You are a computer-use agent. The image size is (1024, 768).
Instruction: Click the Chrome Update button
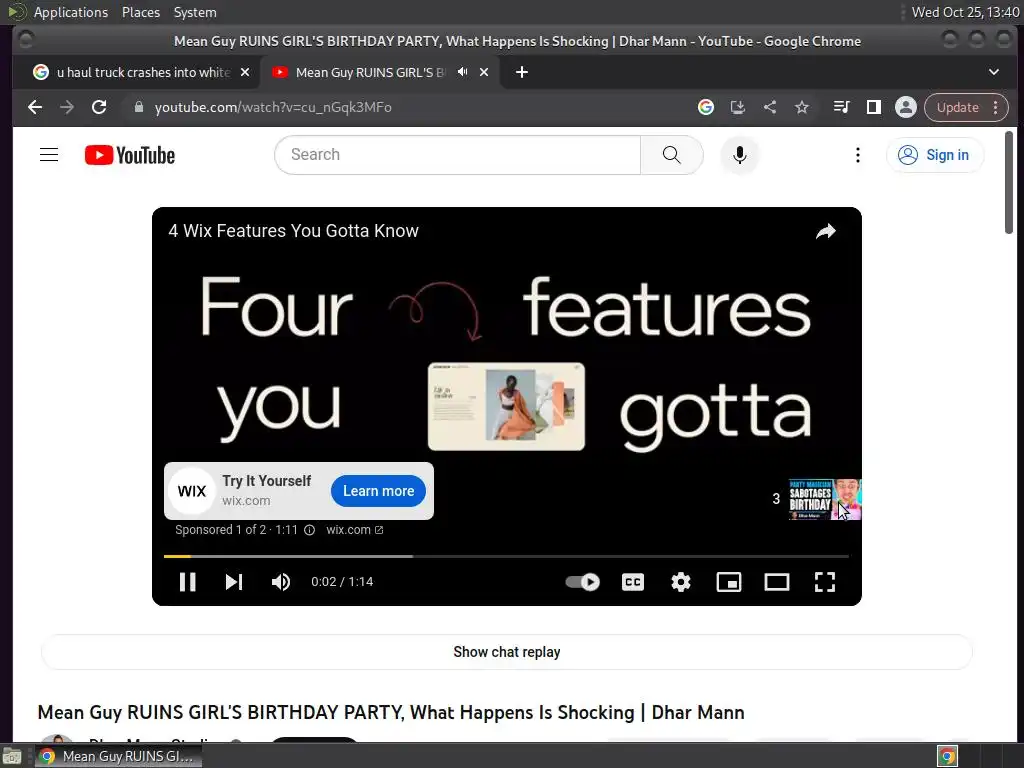point(957,107)
